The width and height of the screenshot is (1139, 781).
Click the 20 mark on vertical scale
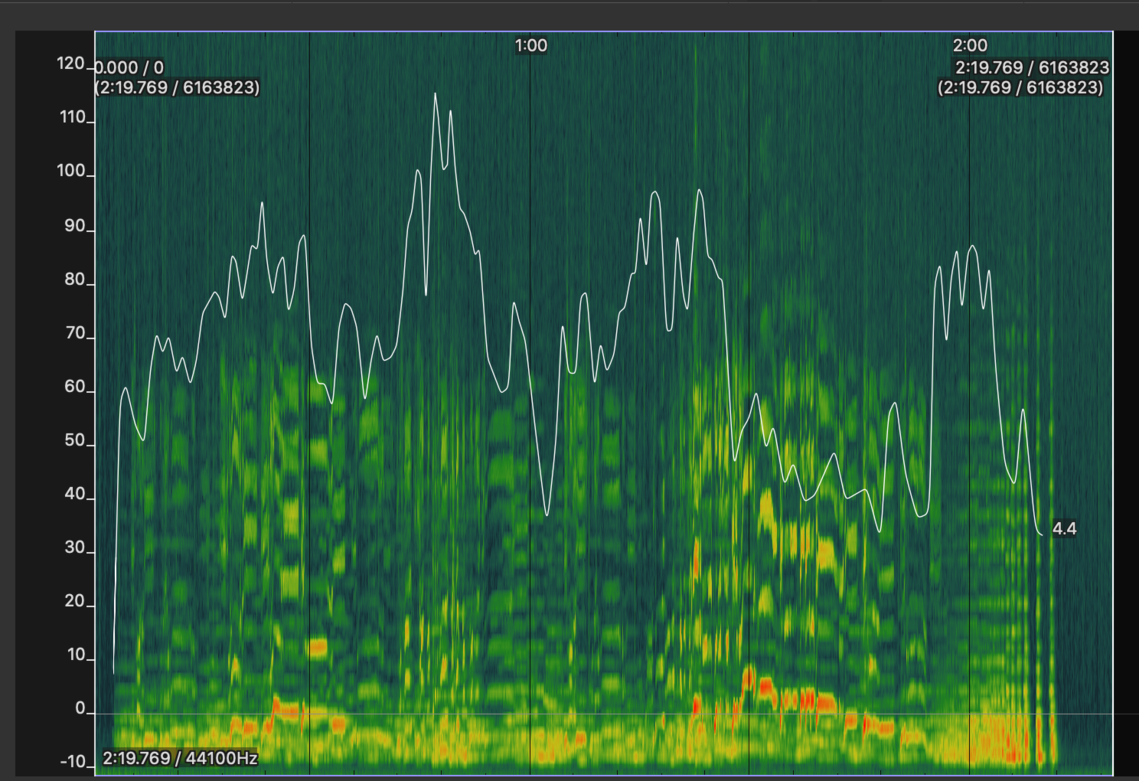75,605
